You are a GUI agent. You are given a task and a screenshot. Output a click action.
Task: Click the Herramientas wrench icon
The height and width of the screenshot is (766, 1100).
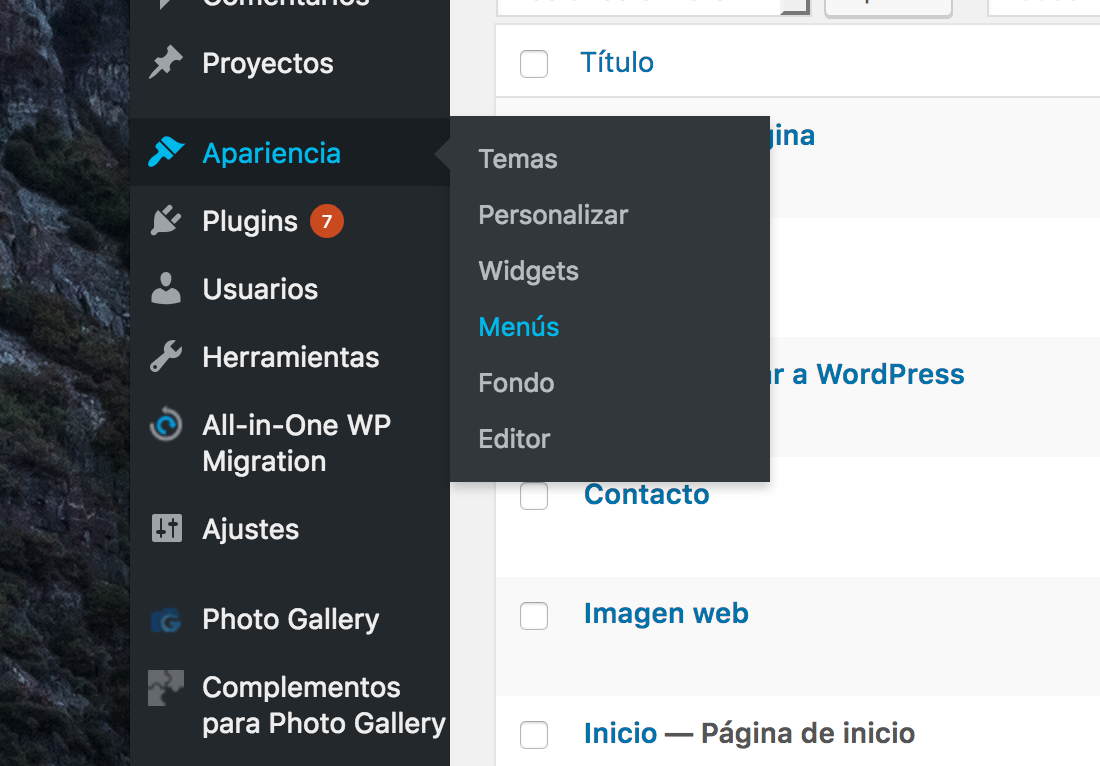166,356
